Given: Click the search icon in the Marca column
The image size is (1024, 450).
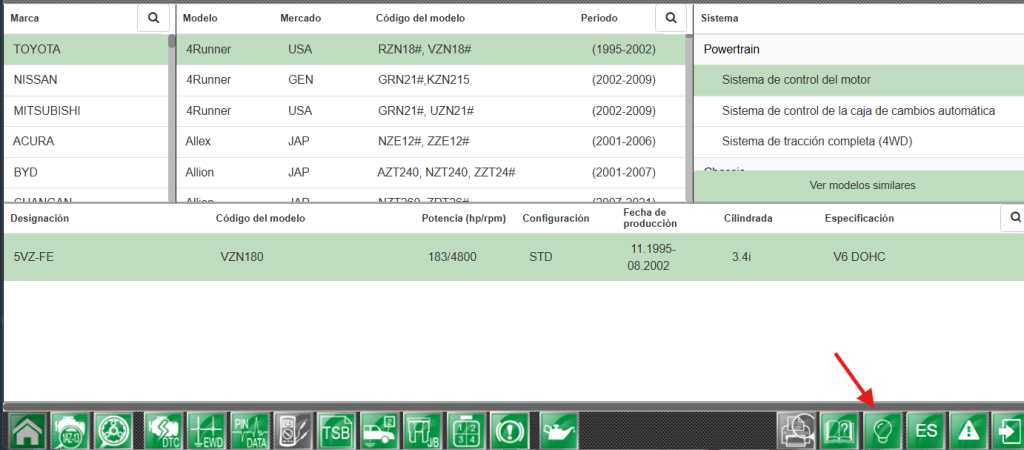Looking at the screenshot, I should click(x=153, y=18).
